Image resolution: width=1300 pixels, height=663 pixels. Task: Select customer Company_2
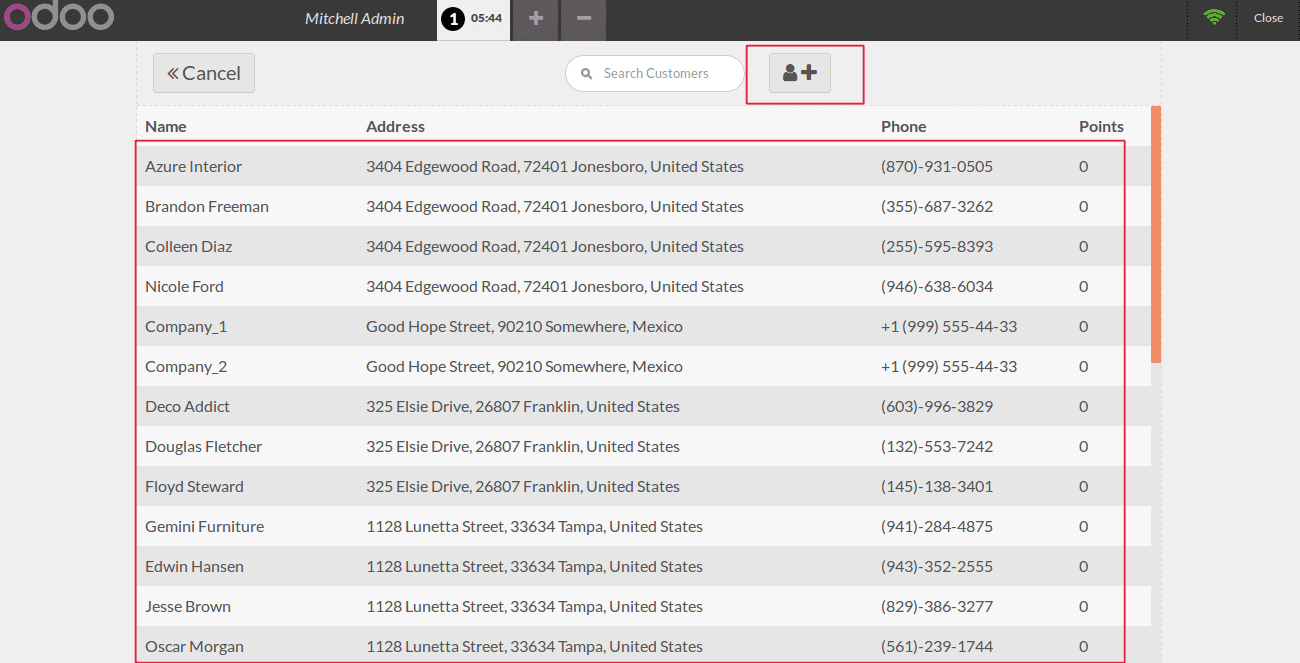pos(643,366)
